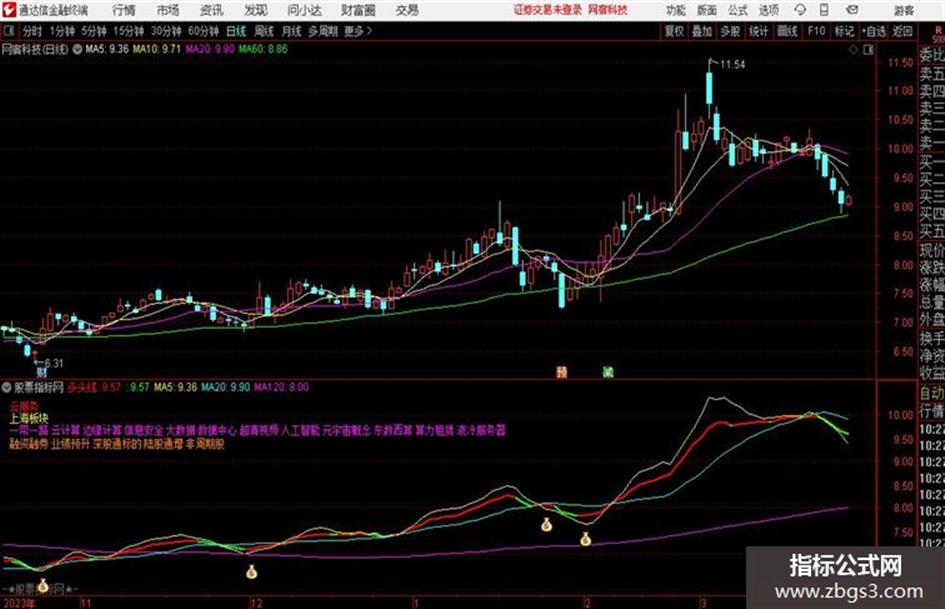Open the 多周期 multi-period view

point(323,31)
